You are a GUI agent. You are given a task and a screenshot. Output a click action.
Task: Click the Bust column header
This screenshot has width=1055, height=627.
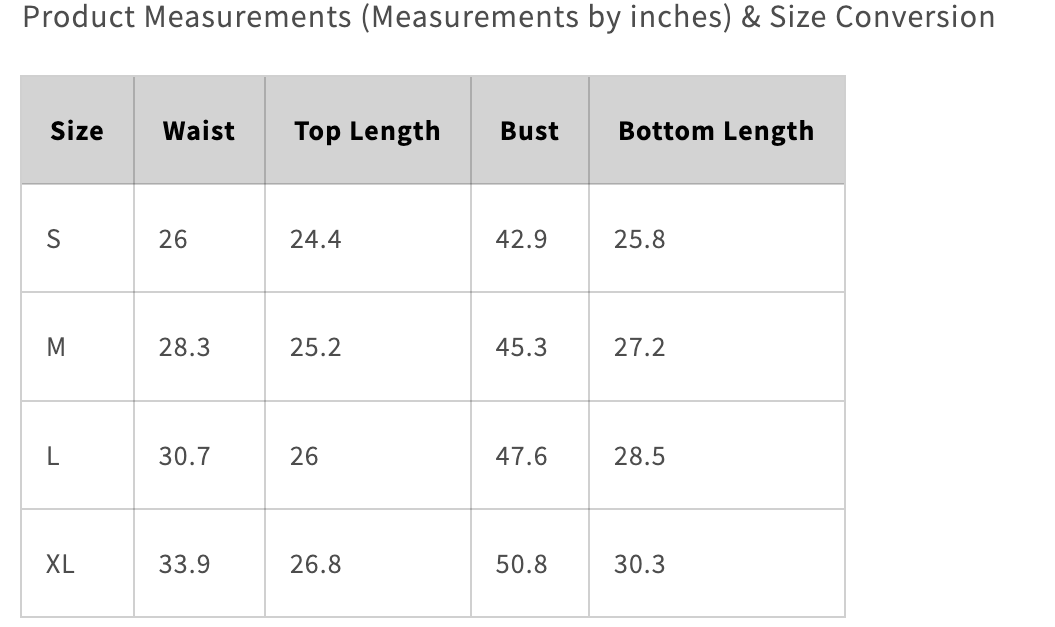(x=529, y=131)
